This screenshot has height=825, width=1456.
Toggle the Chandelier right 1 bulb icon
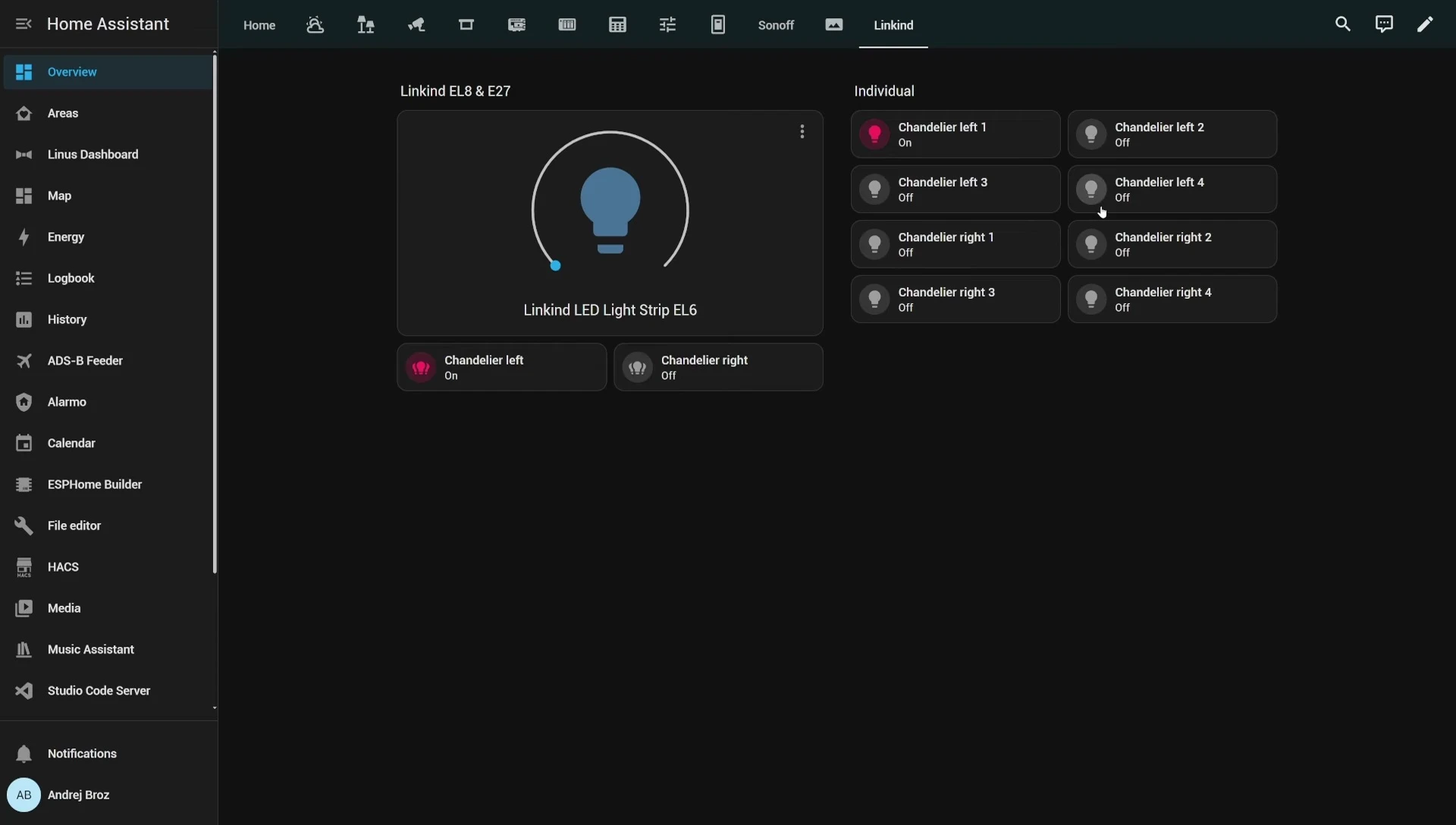point(874,244)
